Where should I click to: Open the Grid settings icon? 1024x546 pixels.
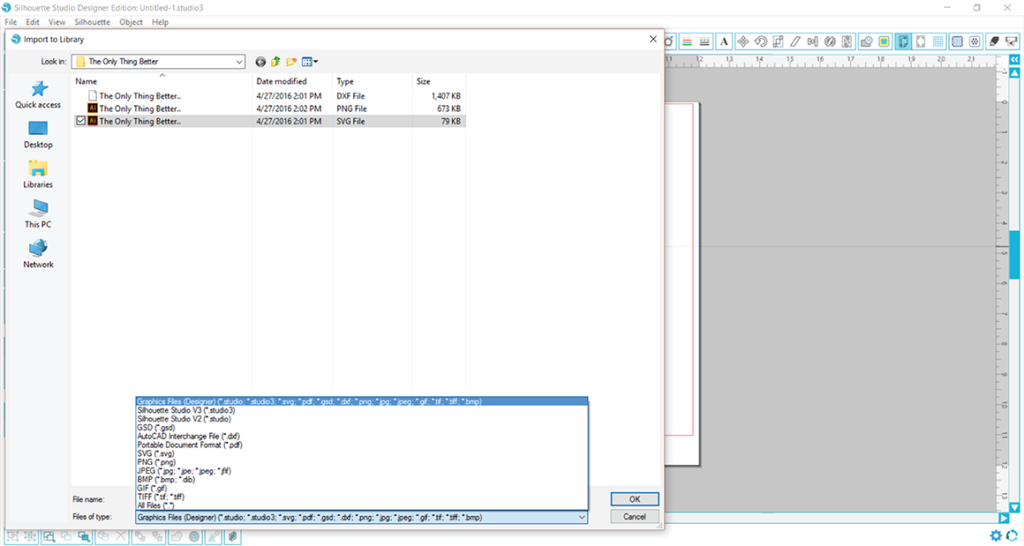tap(938, 42)
